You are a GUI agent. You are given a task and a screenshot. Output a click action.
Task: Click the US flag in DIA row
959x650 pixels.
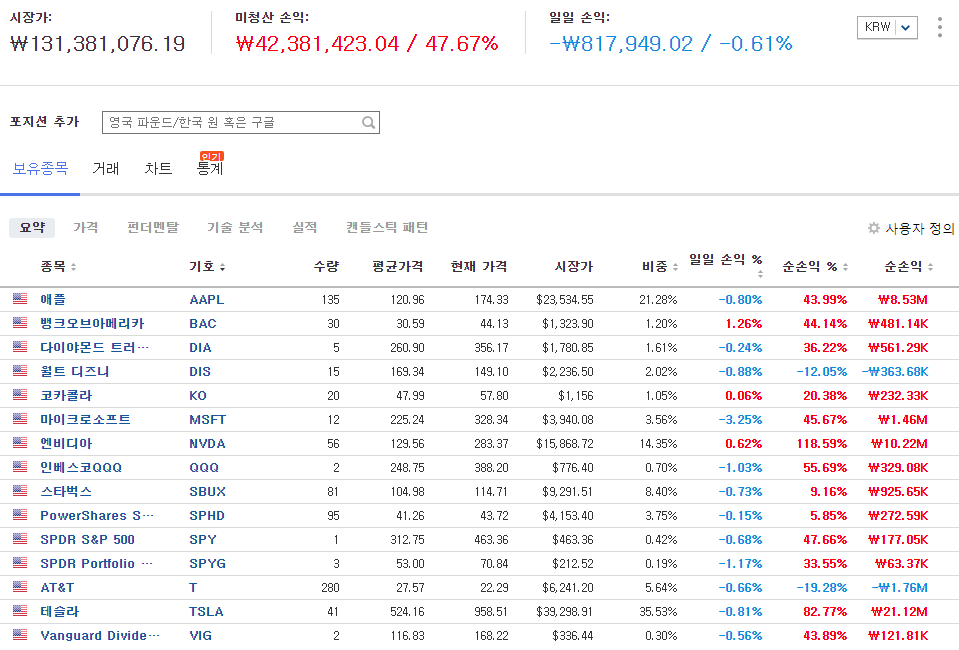(x=20, y=346)
